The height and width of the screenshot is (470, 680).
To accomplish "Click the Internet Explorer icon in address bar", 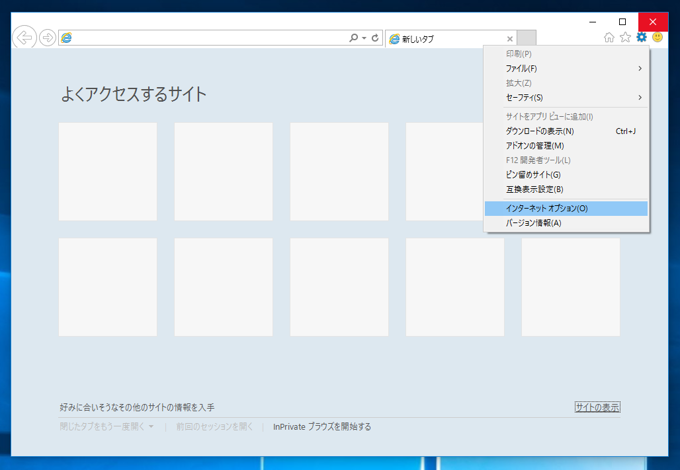I will pos(66,38).
